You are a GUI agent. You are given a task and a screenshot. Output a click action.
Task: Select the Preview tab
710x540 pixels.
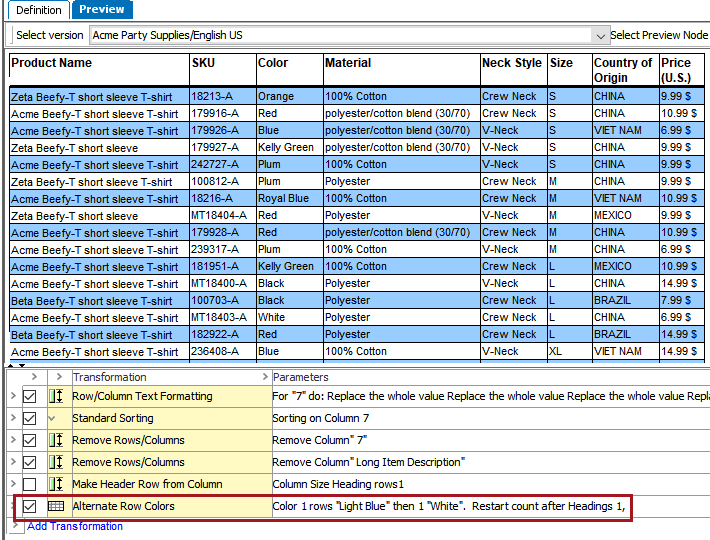tap(102, 10)
